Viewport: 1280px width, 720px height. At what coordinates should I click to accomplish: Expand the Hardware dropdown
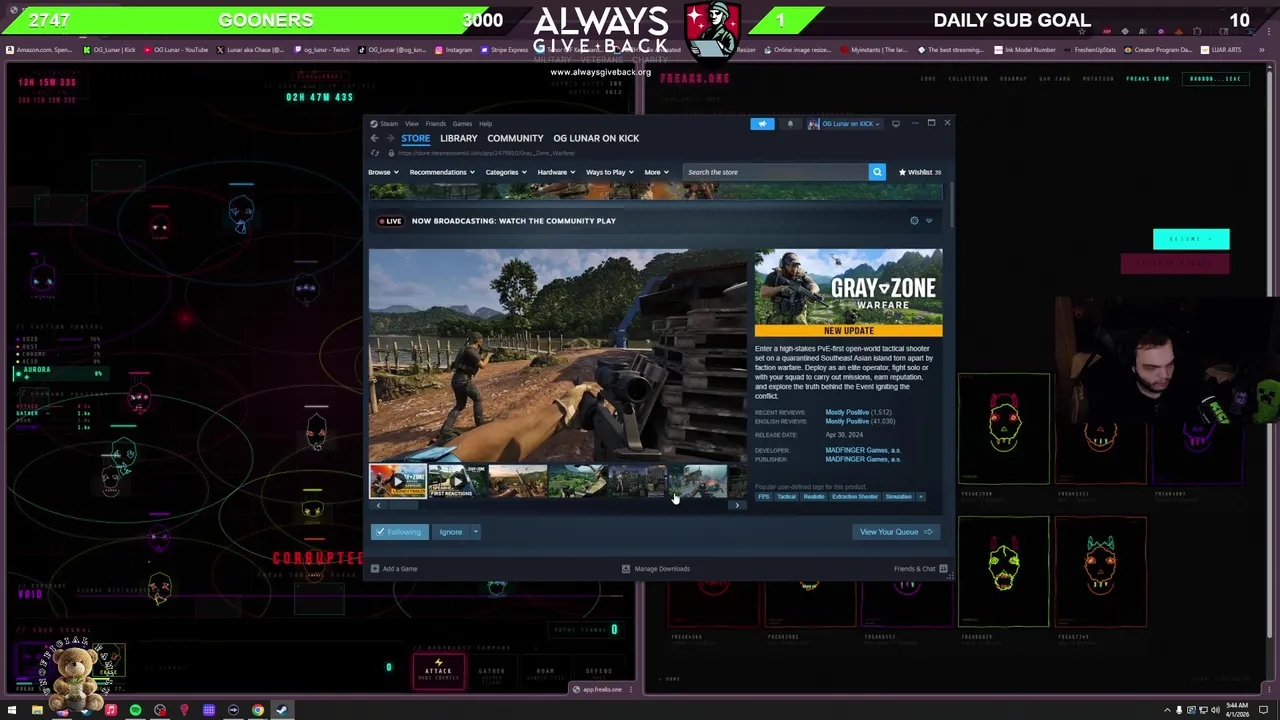[556, 172]
